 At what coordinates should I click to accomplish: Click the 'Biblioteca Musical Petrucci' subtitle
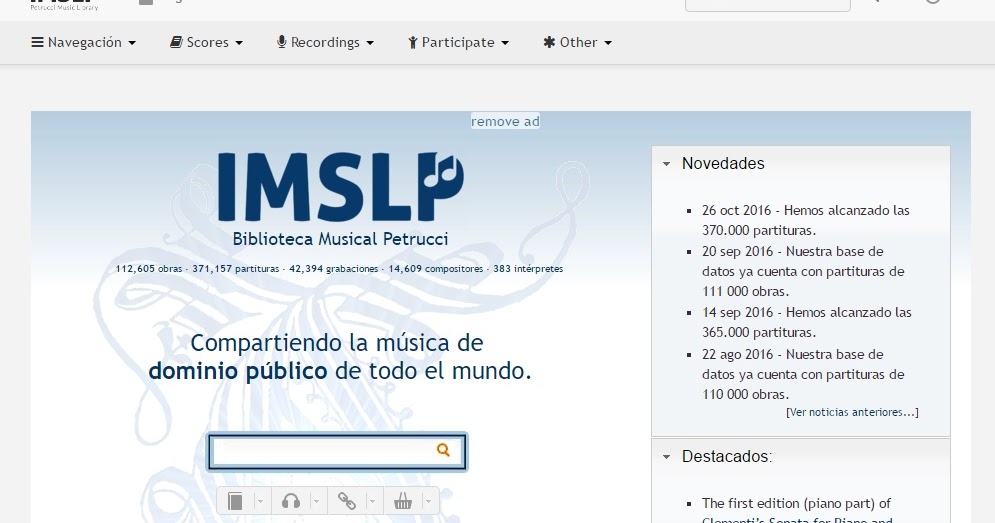pos(341,239)
